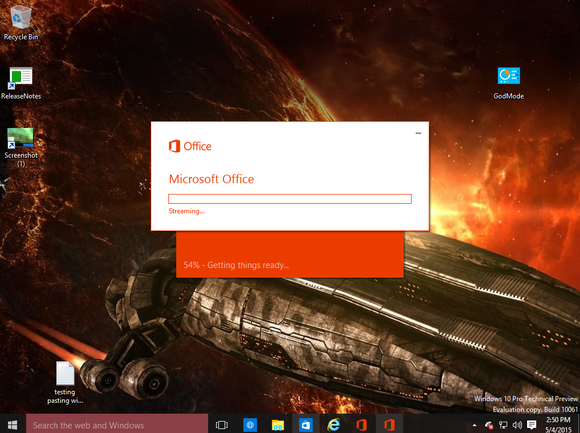This screenshot has height=433, width=580.
Task: Open the OneDrive tray icon with error
Action: click(x=489, y=425)
